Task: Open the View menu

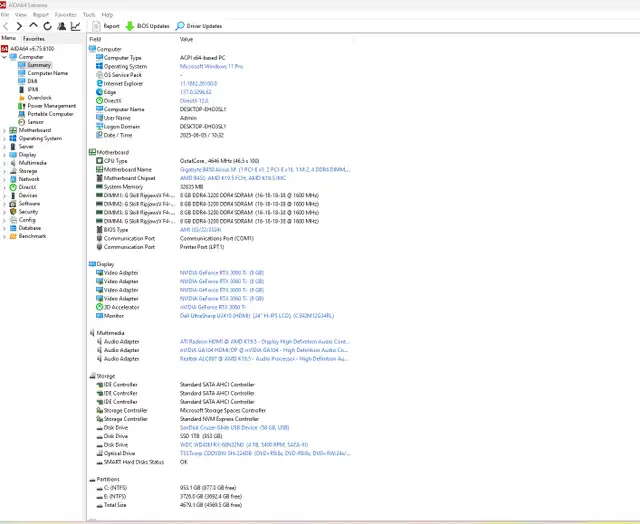Action: (21, 15)
